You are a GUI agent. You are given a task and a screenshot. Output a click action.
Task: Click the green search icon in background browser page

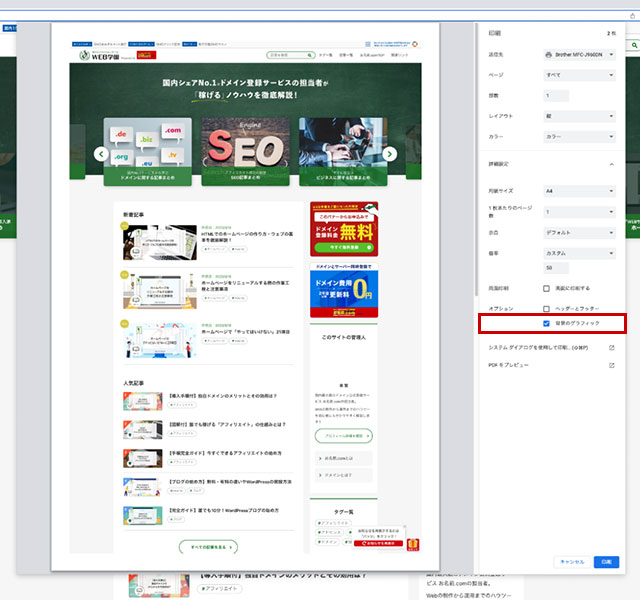coord(635,45)
